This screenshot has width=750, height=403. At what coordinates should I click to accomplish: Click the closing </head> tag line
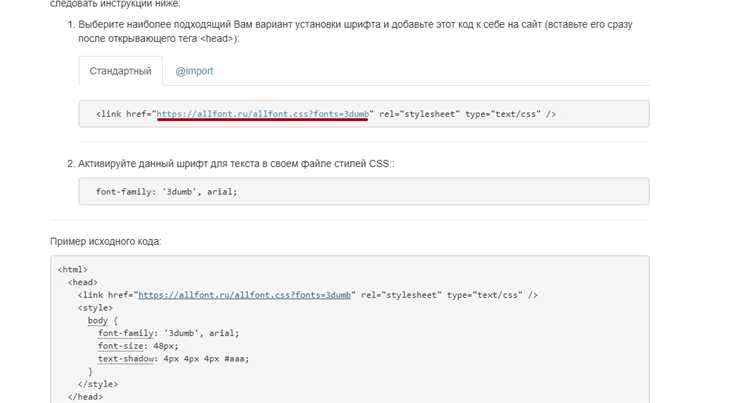pos(86,396)
